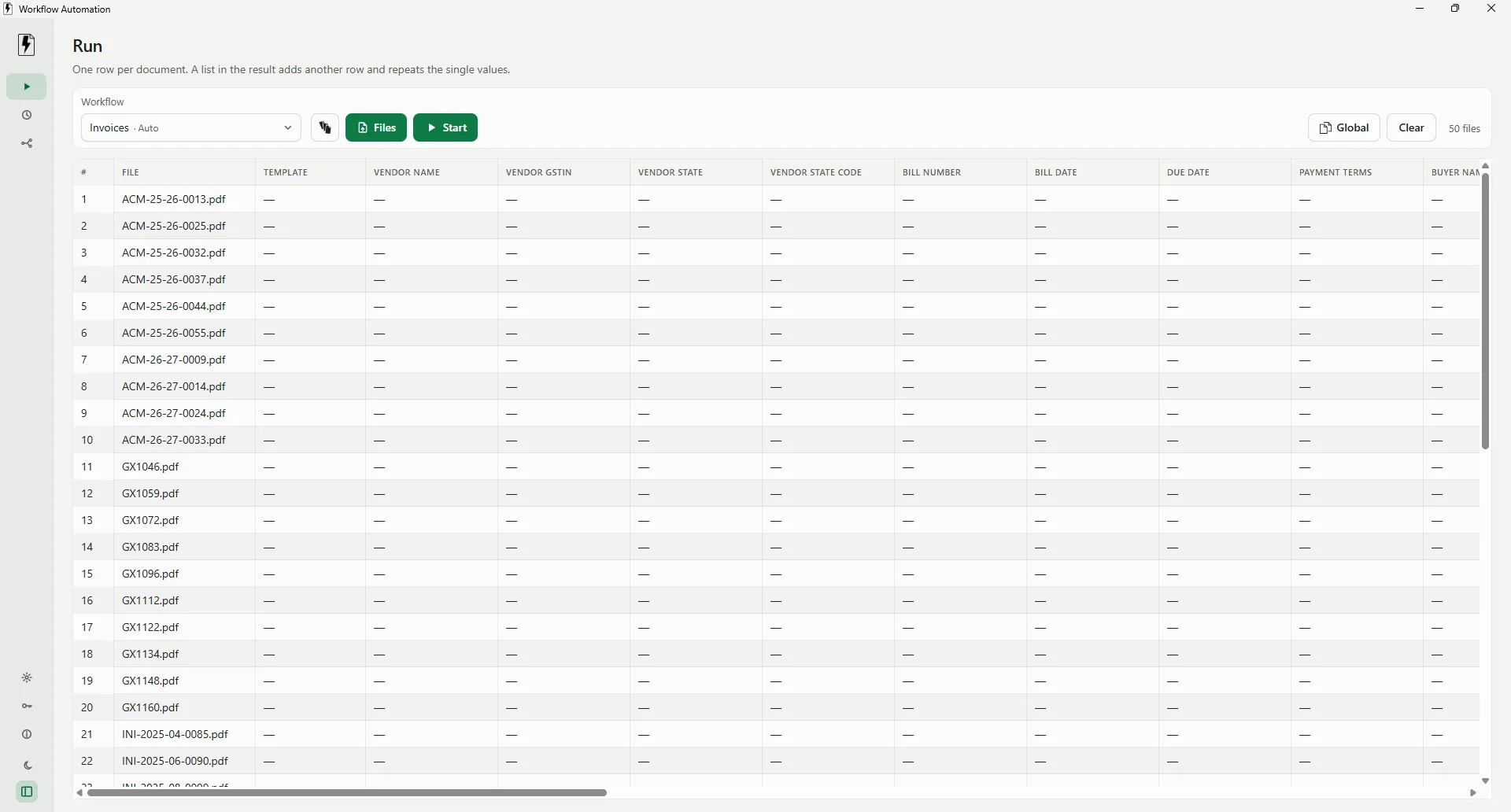Viewport: 1511px width, 812px height.
Task: Open the Invoices Auto workflow dropdown
Action: click(191, 127)
